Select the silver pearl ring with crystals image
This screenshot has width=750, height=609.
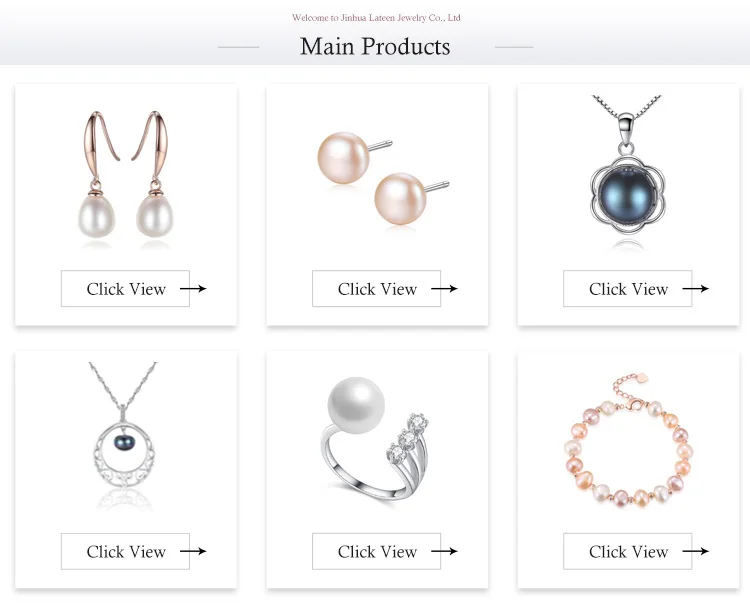pyautogui.click(x=374, y=439)
